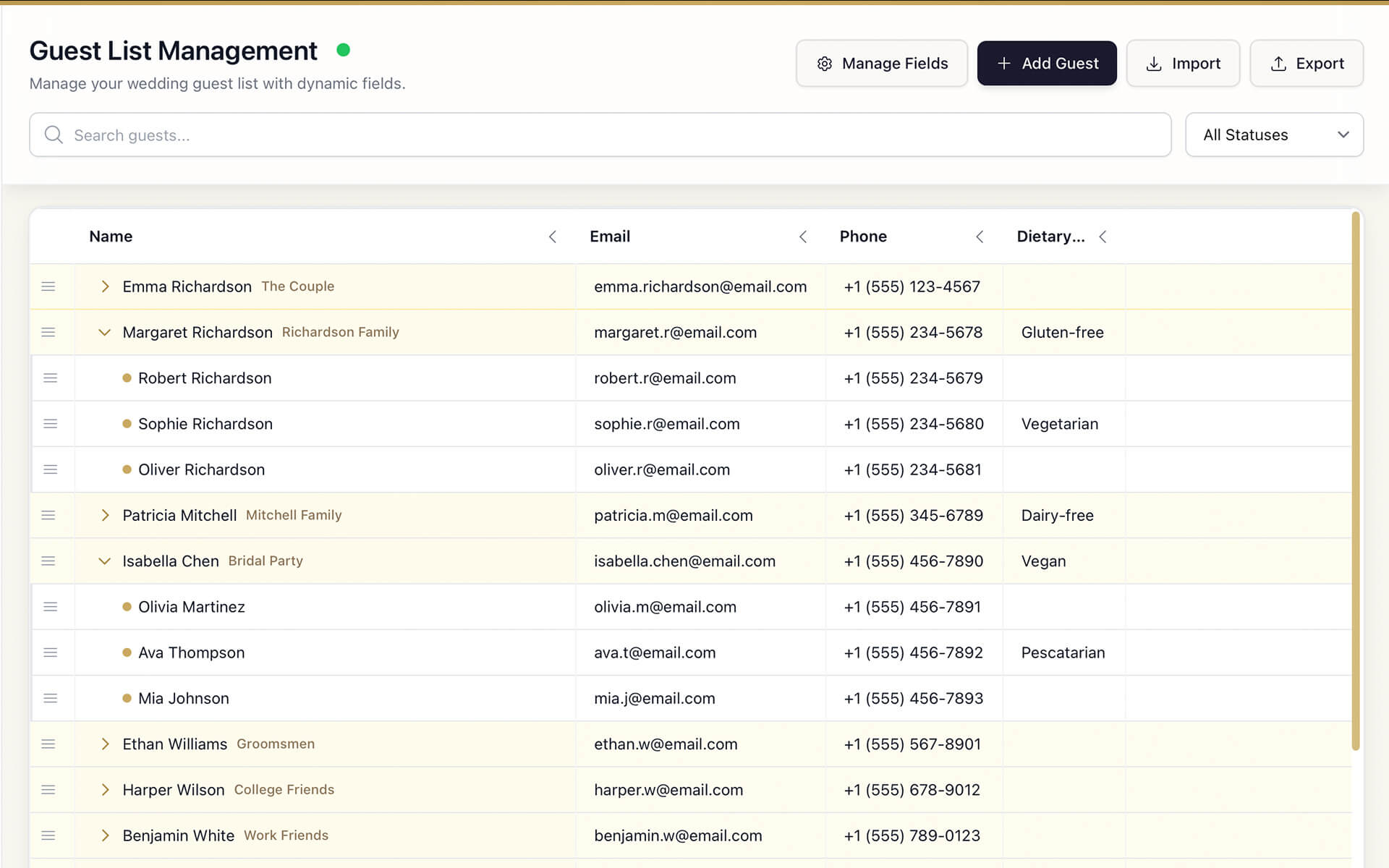Collapse Isabella Chen's Bridal Party group
Screen dimensions: 1389x868
pyautogui.click(x=104, y=561)
